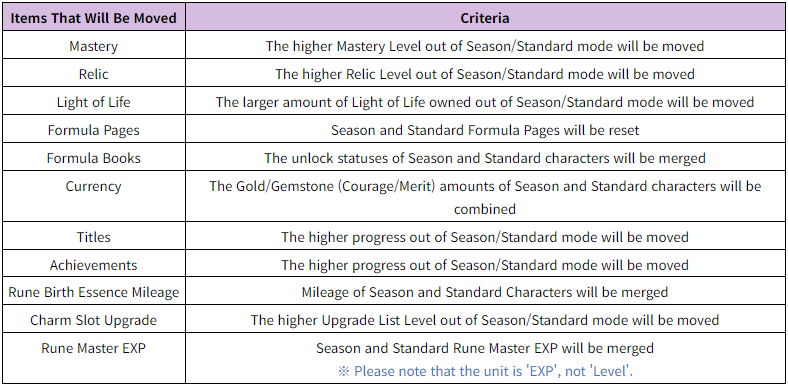Select the Relic row label

pos(93,74)
